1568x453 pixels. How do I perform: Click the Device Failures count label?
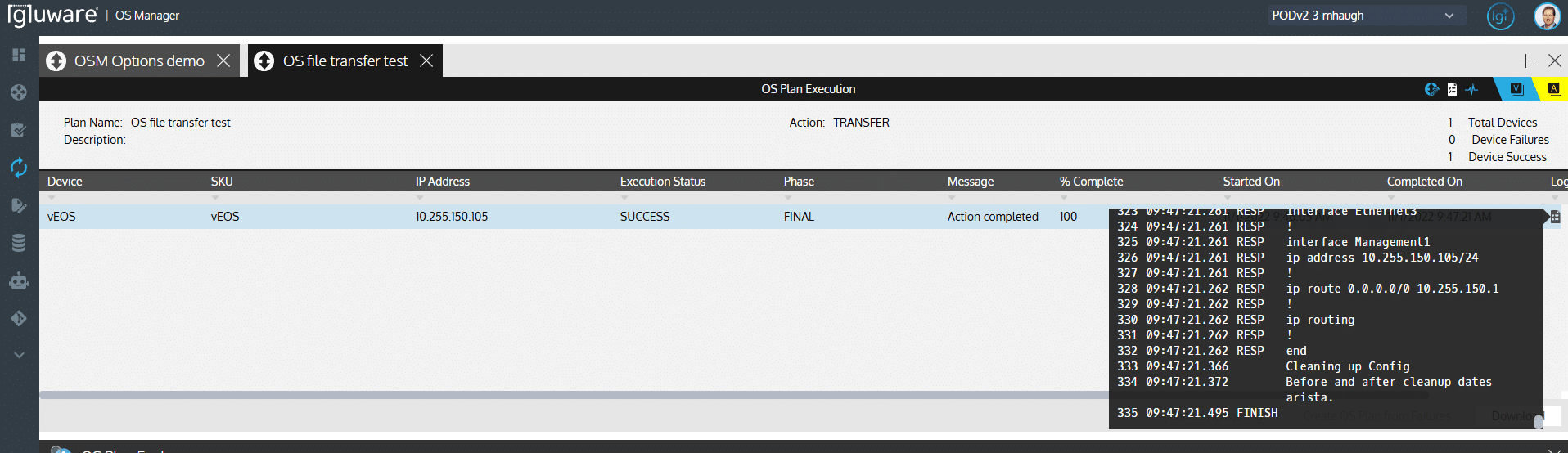pos(1510,140)
